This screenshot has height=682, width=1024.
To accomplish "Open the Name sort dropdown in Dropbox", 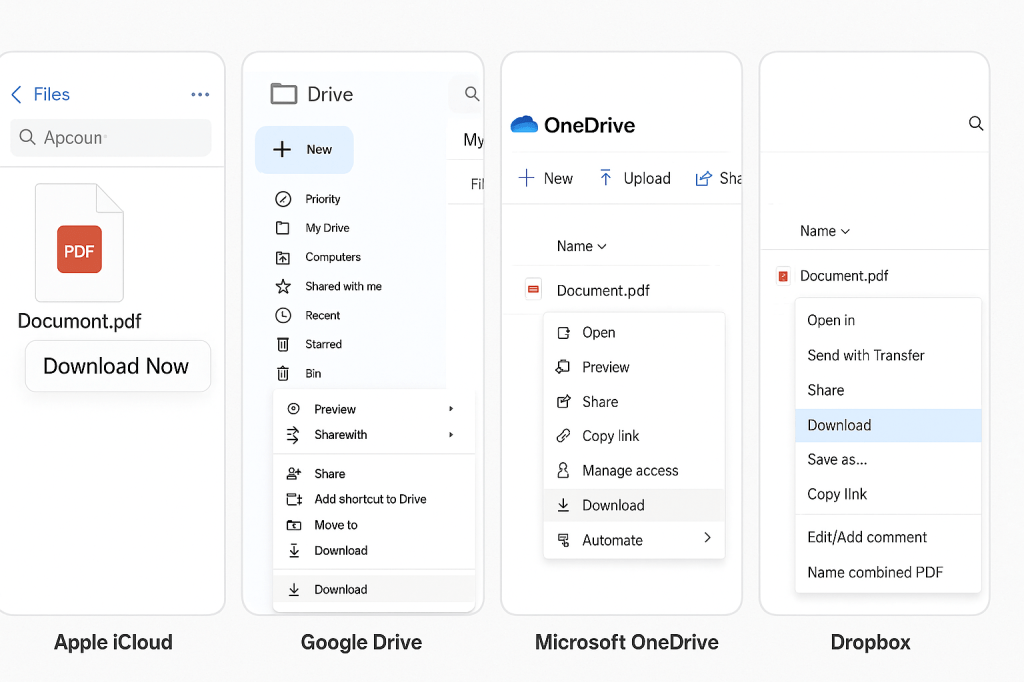I will pos(825,231).
